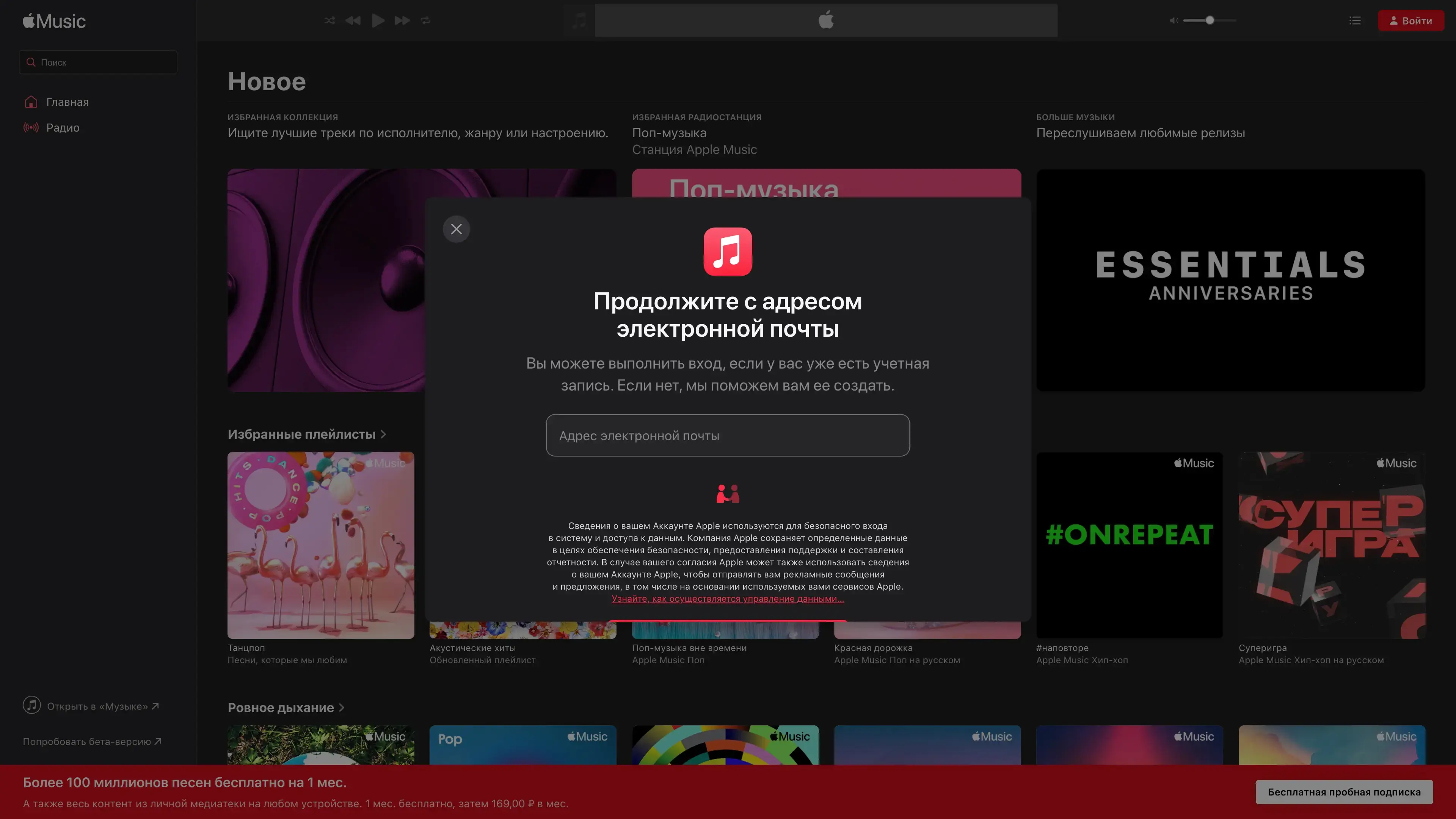This screenshot has height=819, width=1456.
Task: Expand Ровное дыхание section chevron
Action: [341, 708]
